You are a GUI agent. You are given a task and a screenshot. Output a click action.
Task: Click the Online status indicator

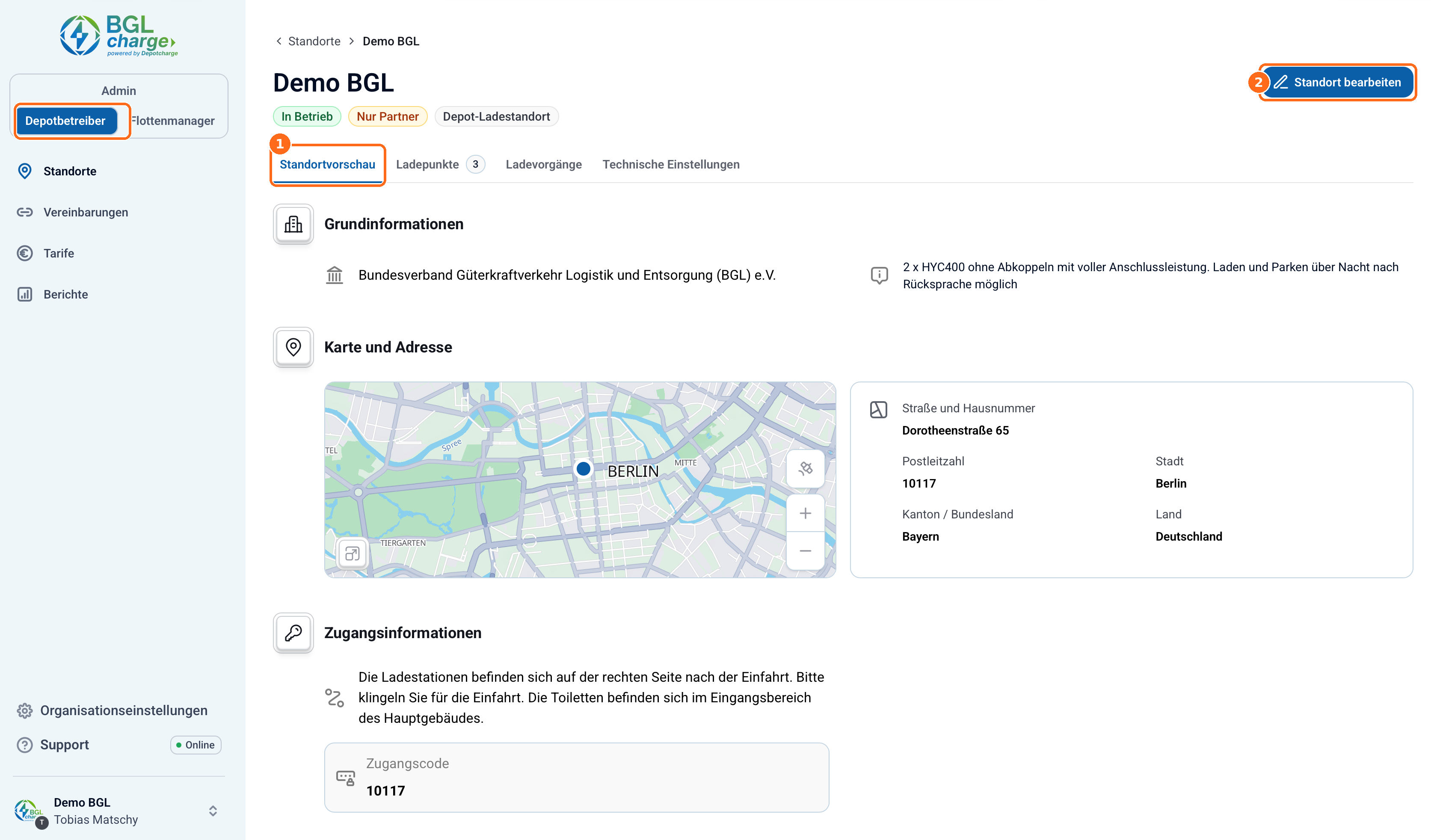pyautogui.click(x=196, y=745)
